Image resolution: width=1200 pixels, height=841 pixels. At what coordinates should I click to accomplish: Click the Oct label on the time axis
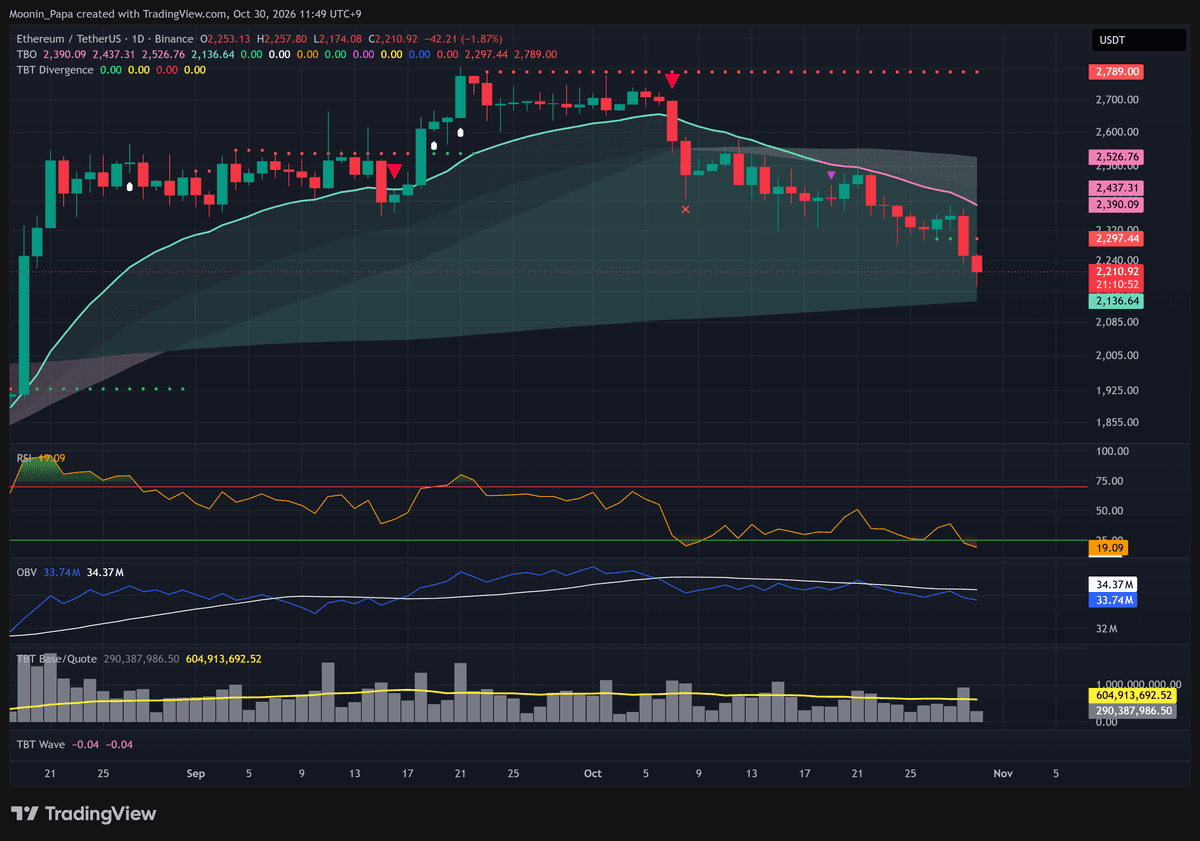593,773
